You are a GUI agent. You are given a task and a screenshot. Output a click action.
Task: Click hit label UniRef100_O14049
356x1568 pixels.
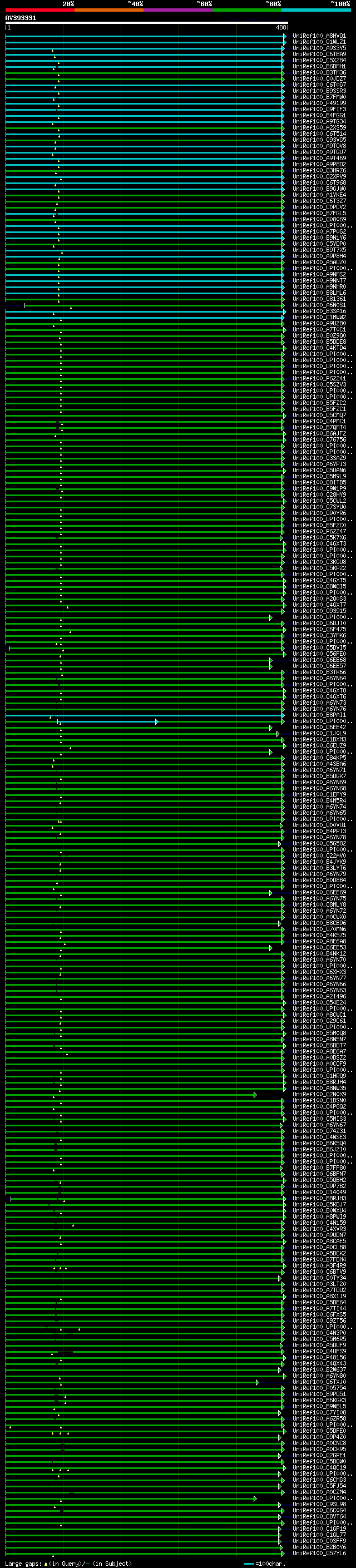[x=319, y=1193]
